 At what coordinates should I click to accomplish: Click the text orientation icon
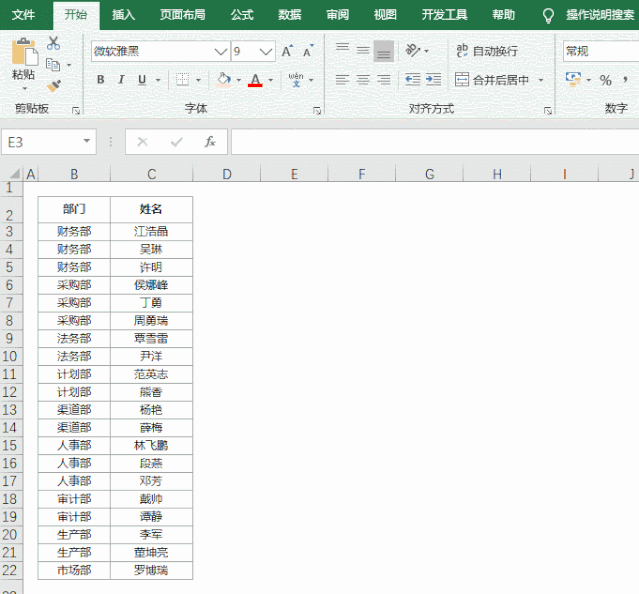412,51
